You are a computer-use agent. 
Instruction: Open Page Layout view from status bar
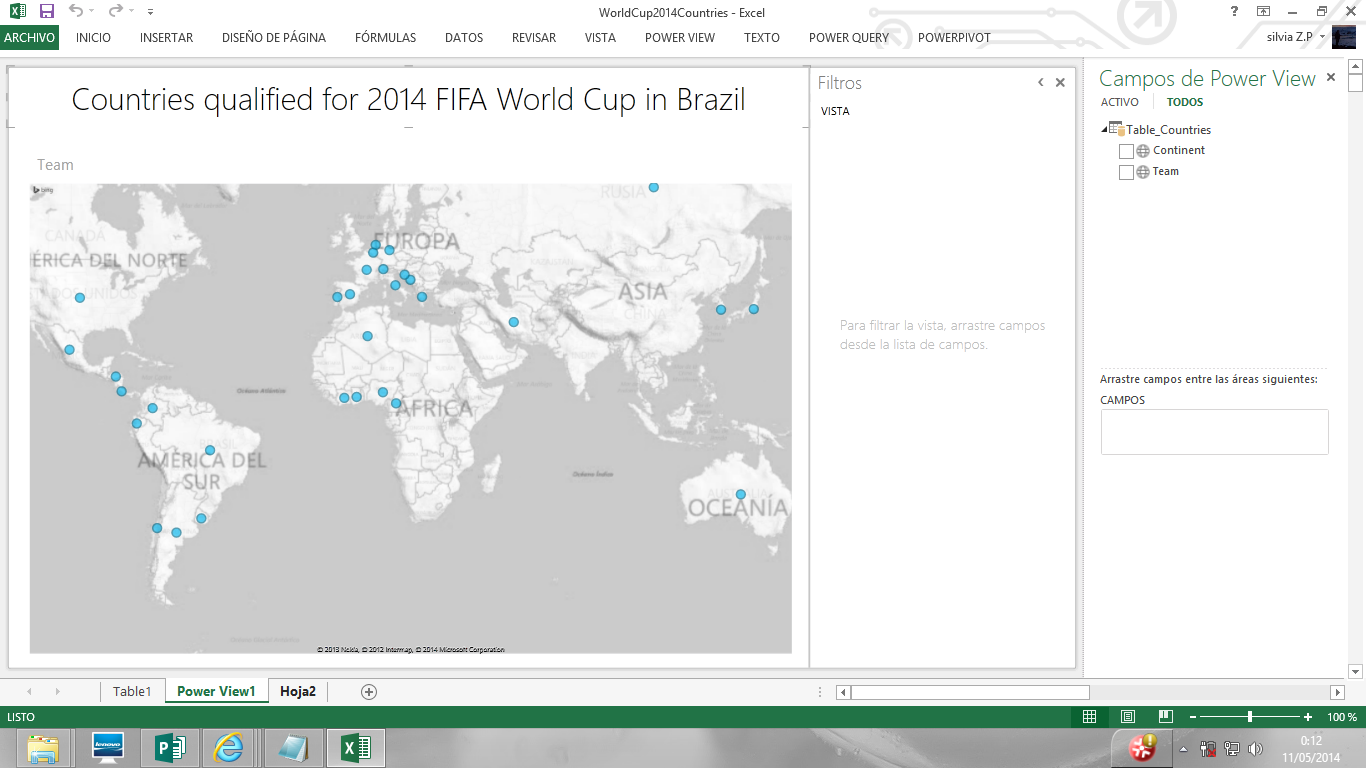[x=1128, y=716]
